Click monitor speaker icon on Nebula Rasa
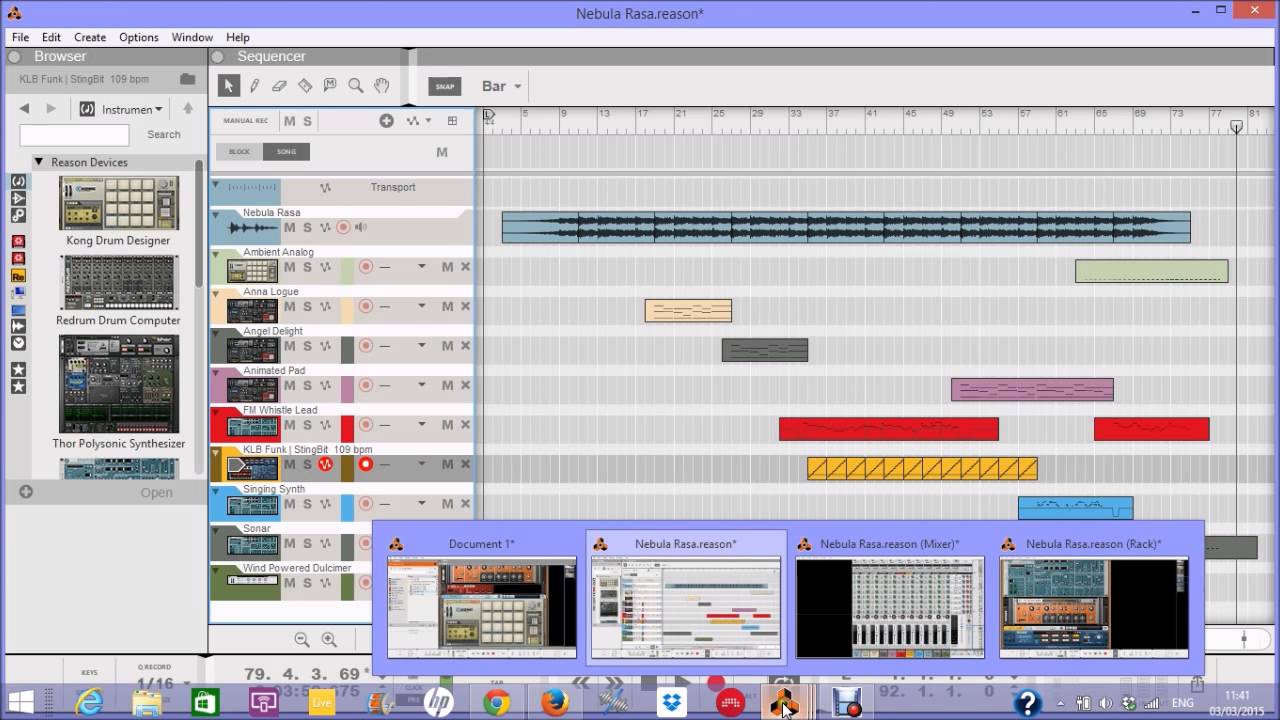This screenshot has width=1280, height=720. pos(361,227)
